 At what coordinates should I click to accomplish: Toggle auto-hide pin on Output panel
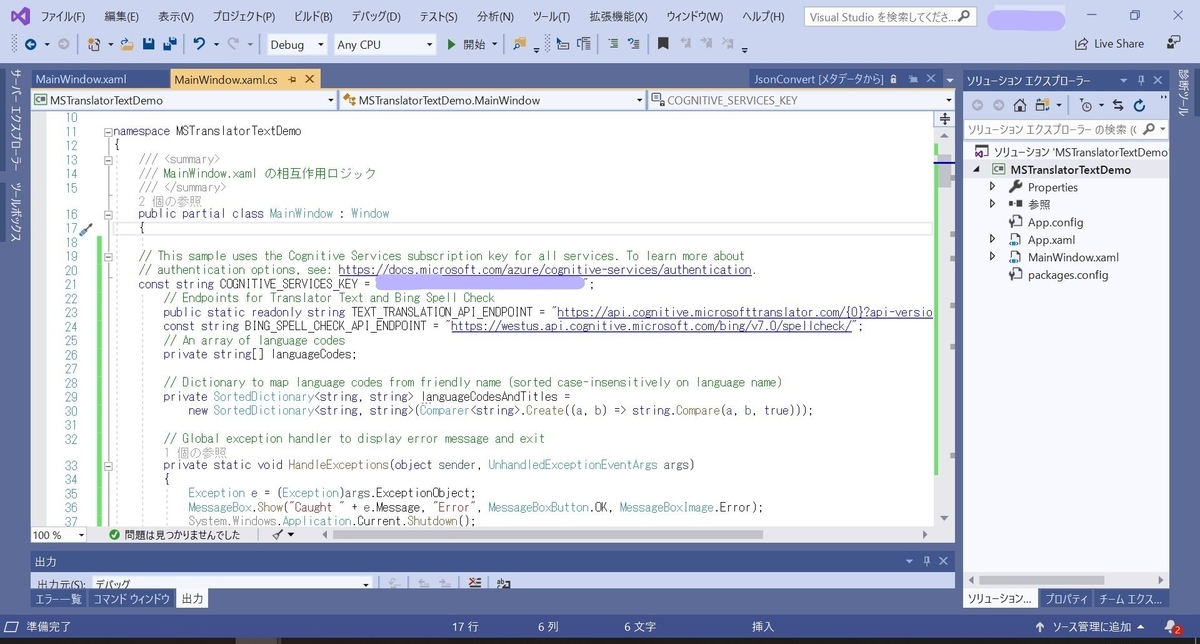[x=927, y=561]
